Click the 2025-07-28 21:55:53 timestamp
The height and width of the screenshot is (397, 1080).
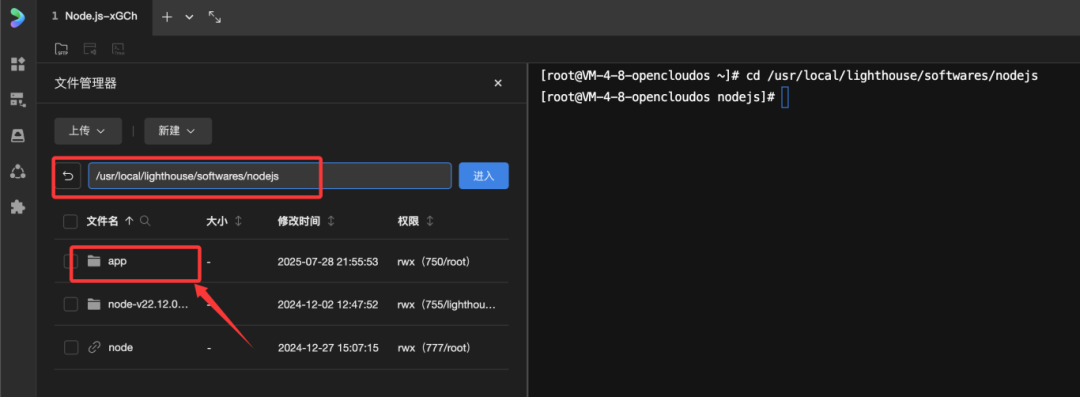(328, 262)
